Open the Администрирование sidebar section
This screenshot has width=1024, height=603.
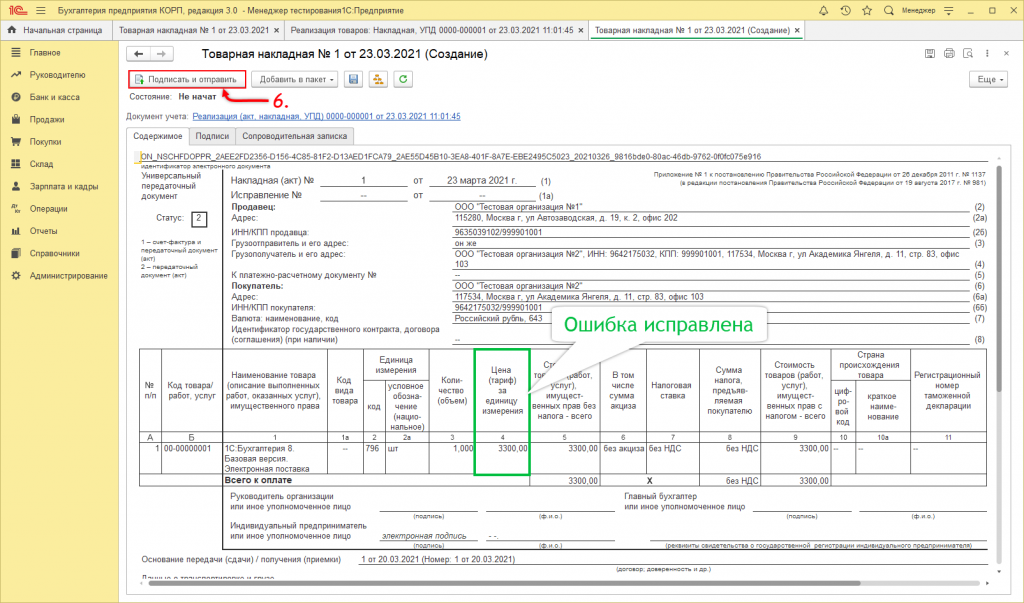tap(67, 276)
